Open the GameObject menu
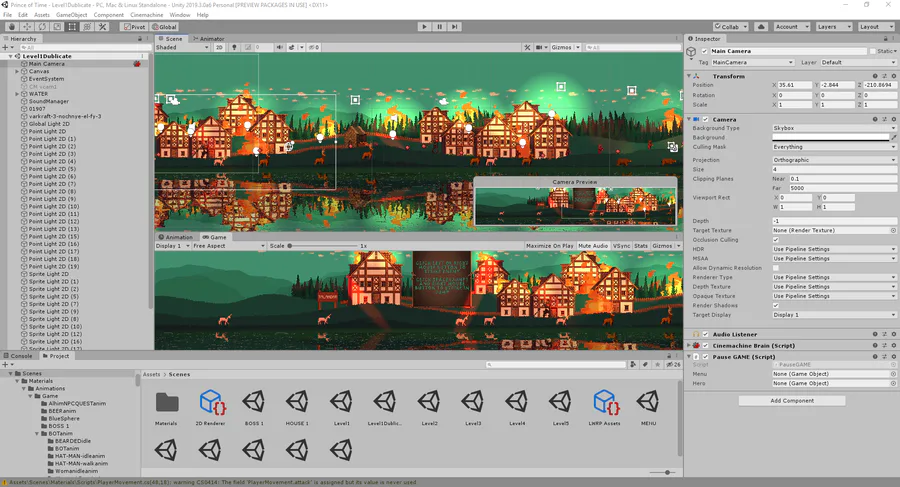900x487 pixels. [72, 15]
